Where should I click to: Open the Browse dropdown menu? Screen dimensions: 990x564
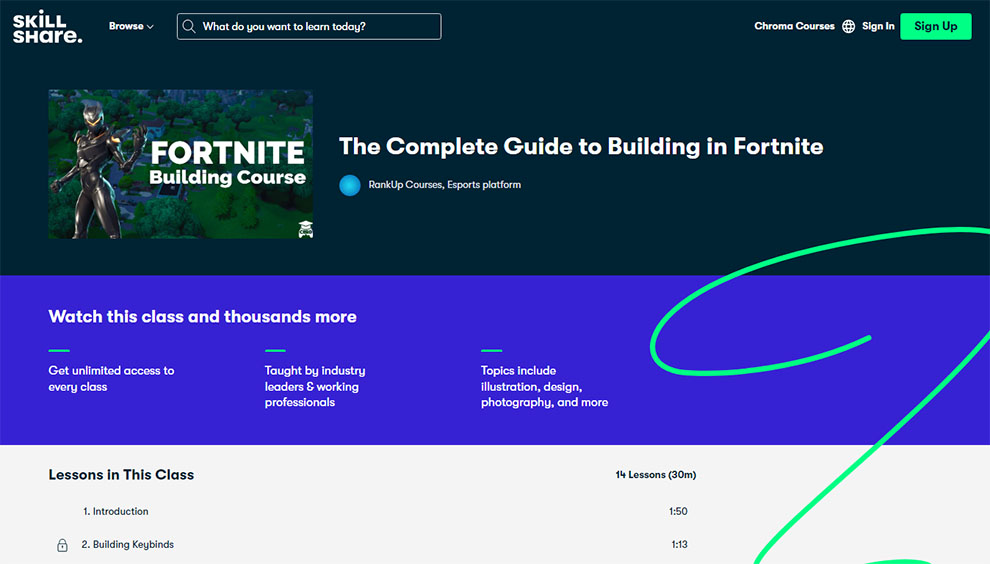click(x=131, y=27)
